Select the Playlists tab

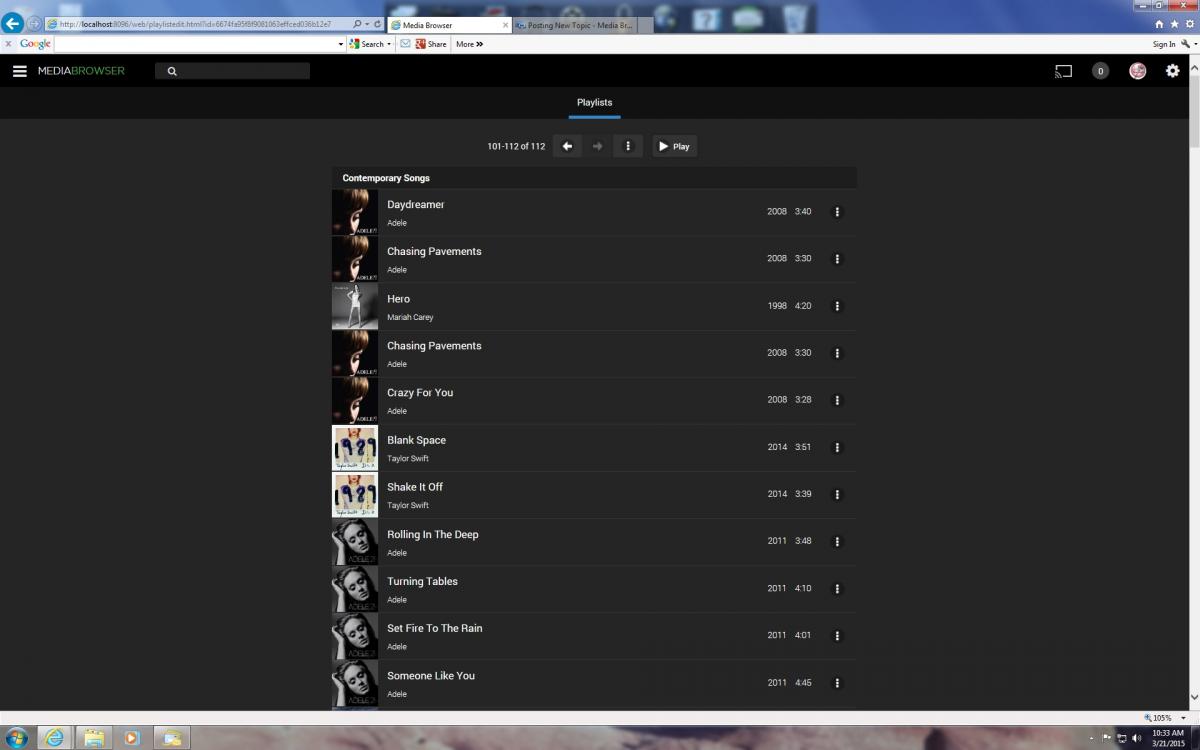click(x=594, y=103)
